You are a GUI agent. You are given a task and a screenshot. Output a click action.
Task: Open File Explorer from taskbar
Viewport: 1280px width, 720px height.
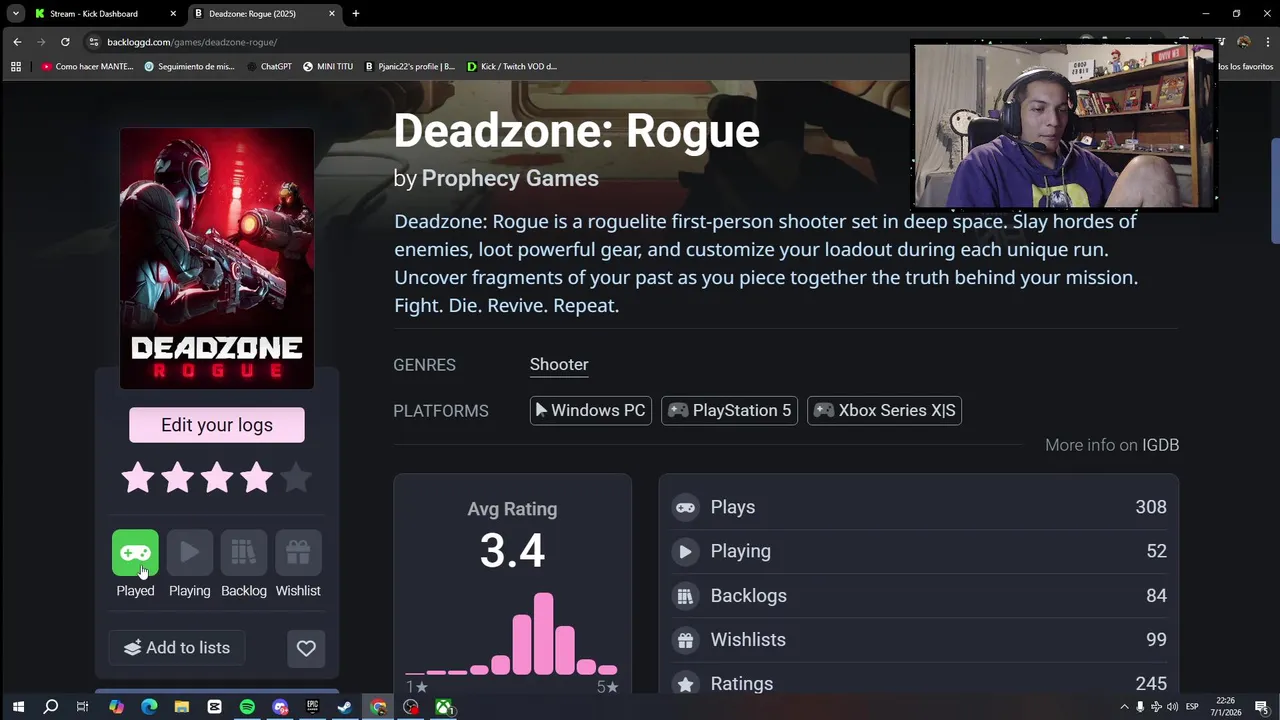[181, 707]
